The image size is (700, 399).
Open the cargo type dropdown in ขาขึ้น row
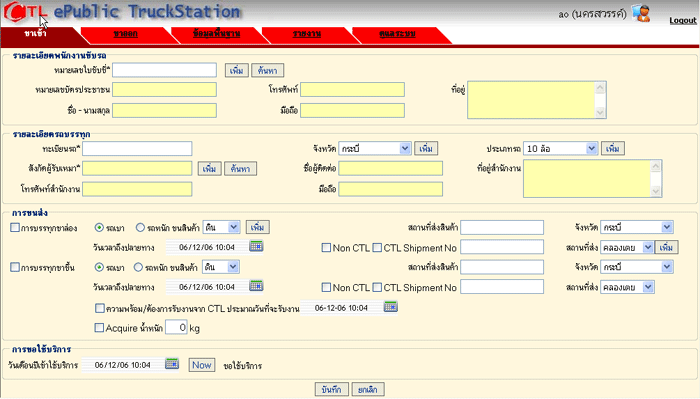tap(221, 267)
